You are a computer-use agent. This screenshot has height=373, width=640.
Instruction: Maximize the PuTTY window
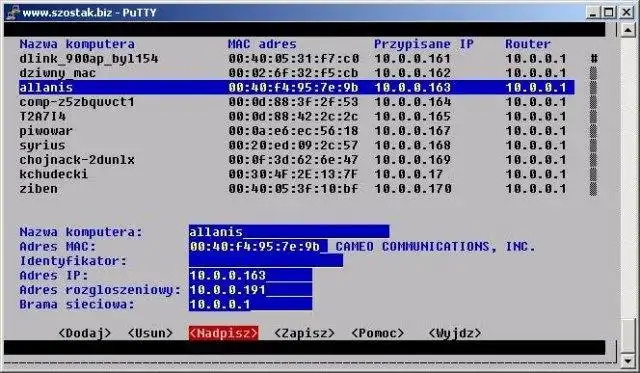pos(608,12)
